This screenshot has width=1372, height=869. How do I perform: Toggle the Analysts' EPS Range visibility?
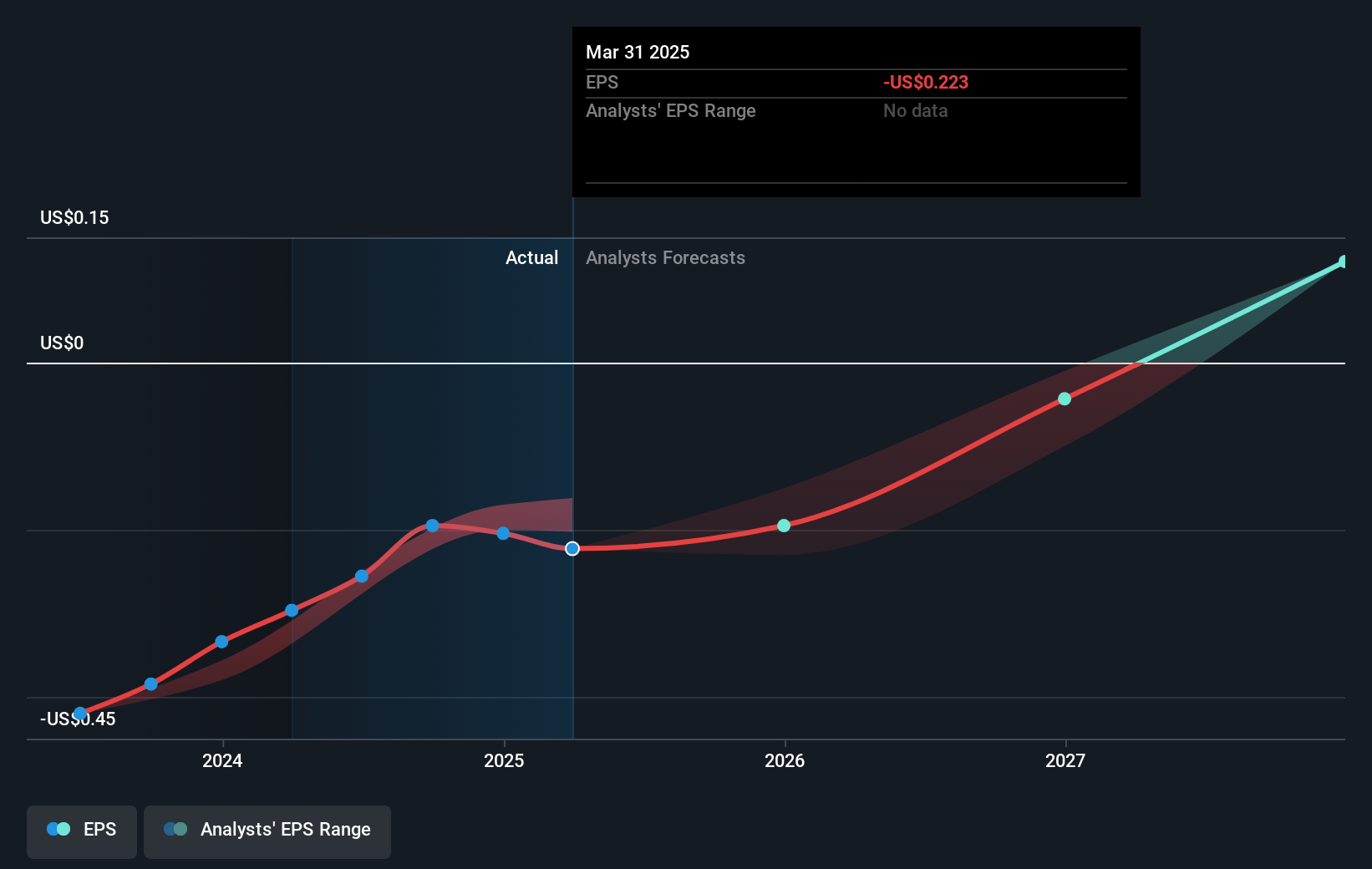[267, 831]
